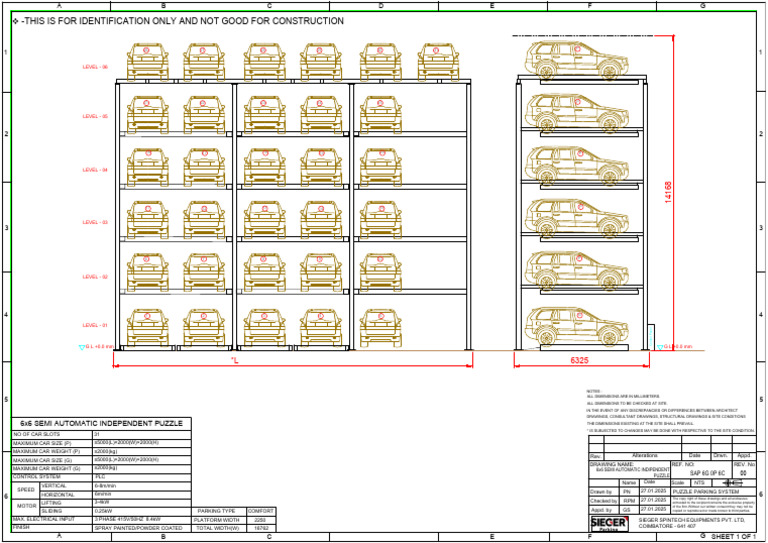
Task: Click the "MAXIMUM CAR WEIGHT (G)" cell
Action: point(52,469)
